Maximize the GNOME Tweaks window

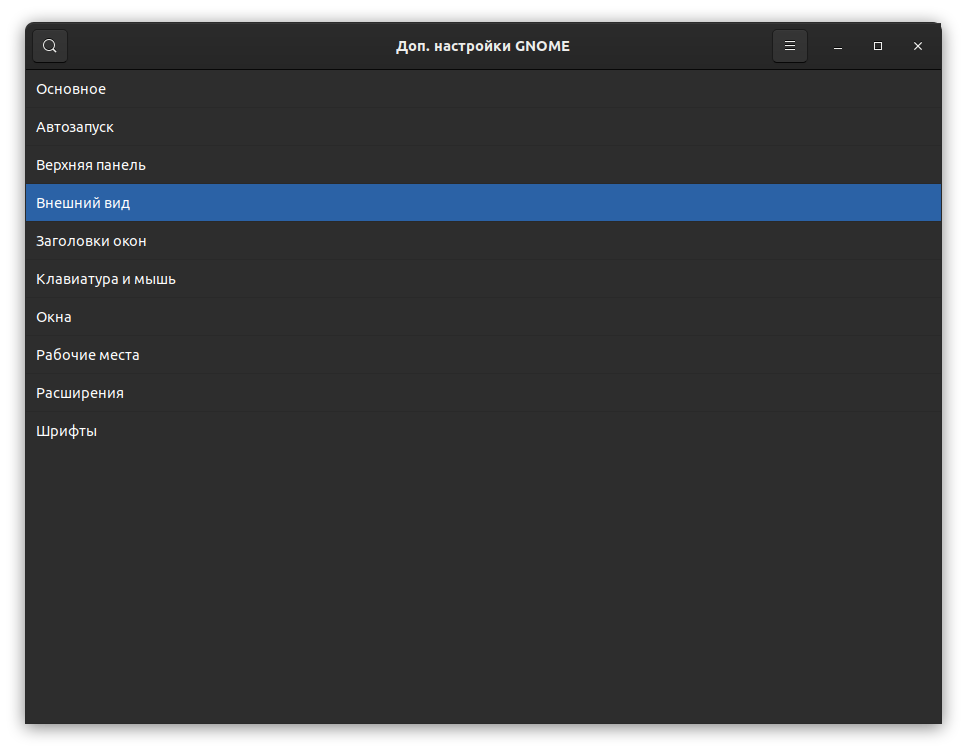point(878,46)
